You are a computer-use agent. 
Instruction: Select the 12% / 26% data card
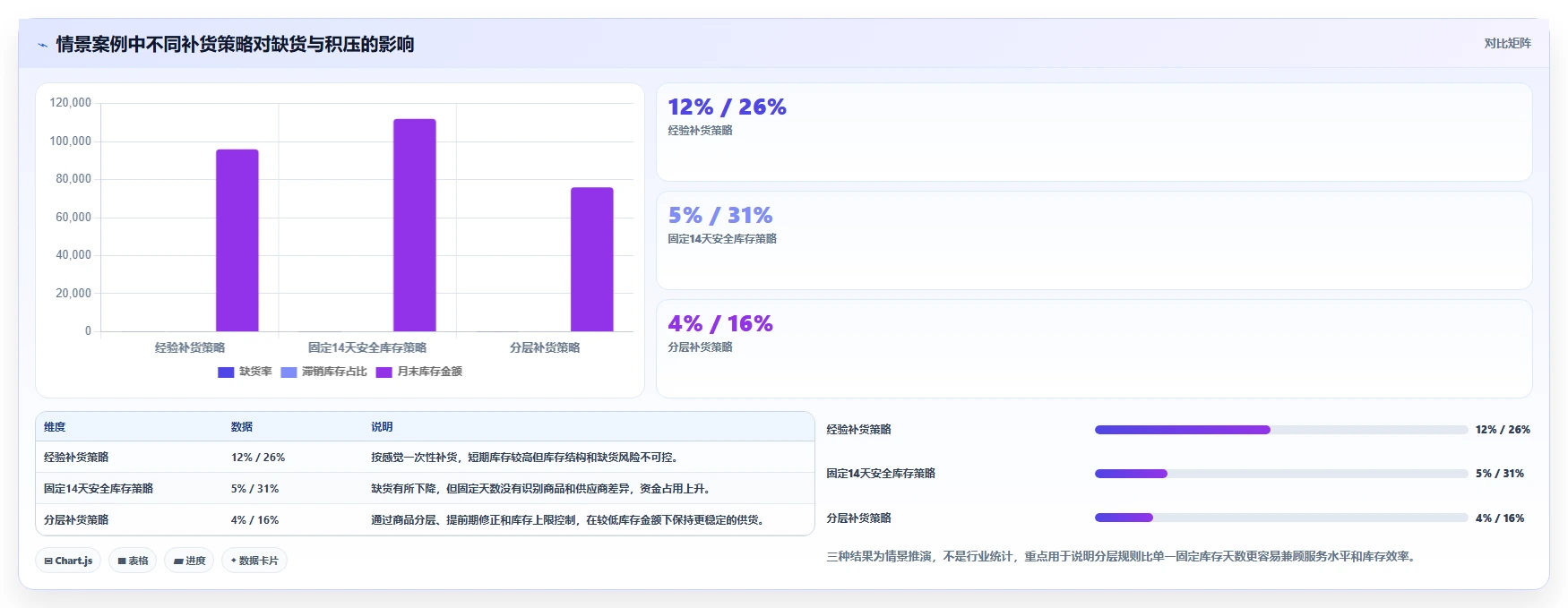[1094, 133]
